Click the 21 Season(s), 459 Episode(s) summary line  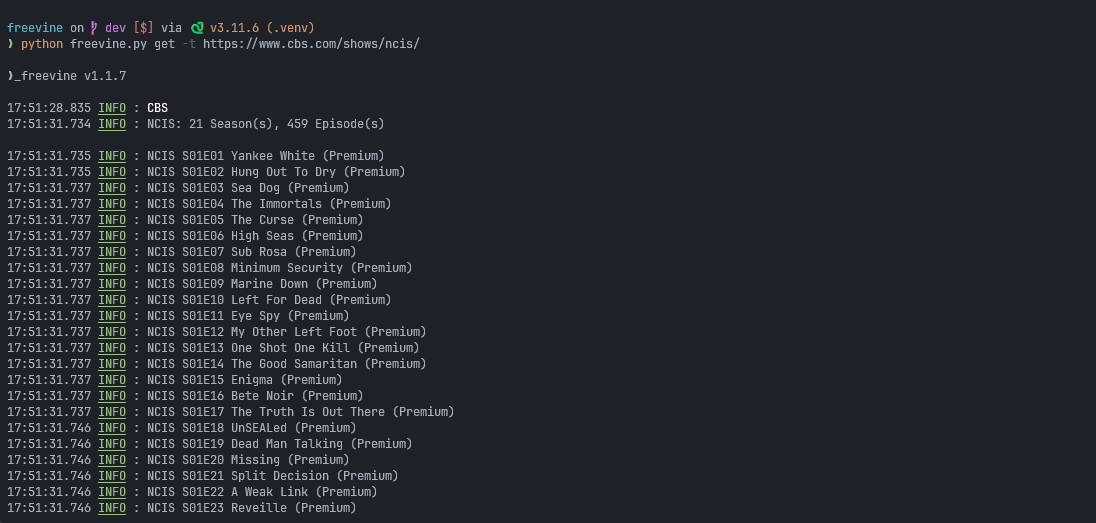[265, 124]
